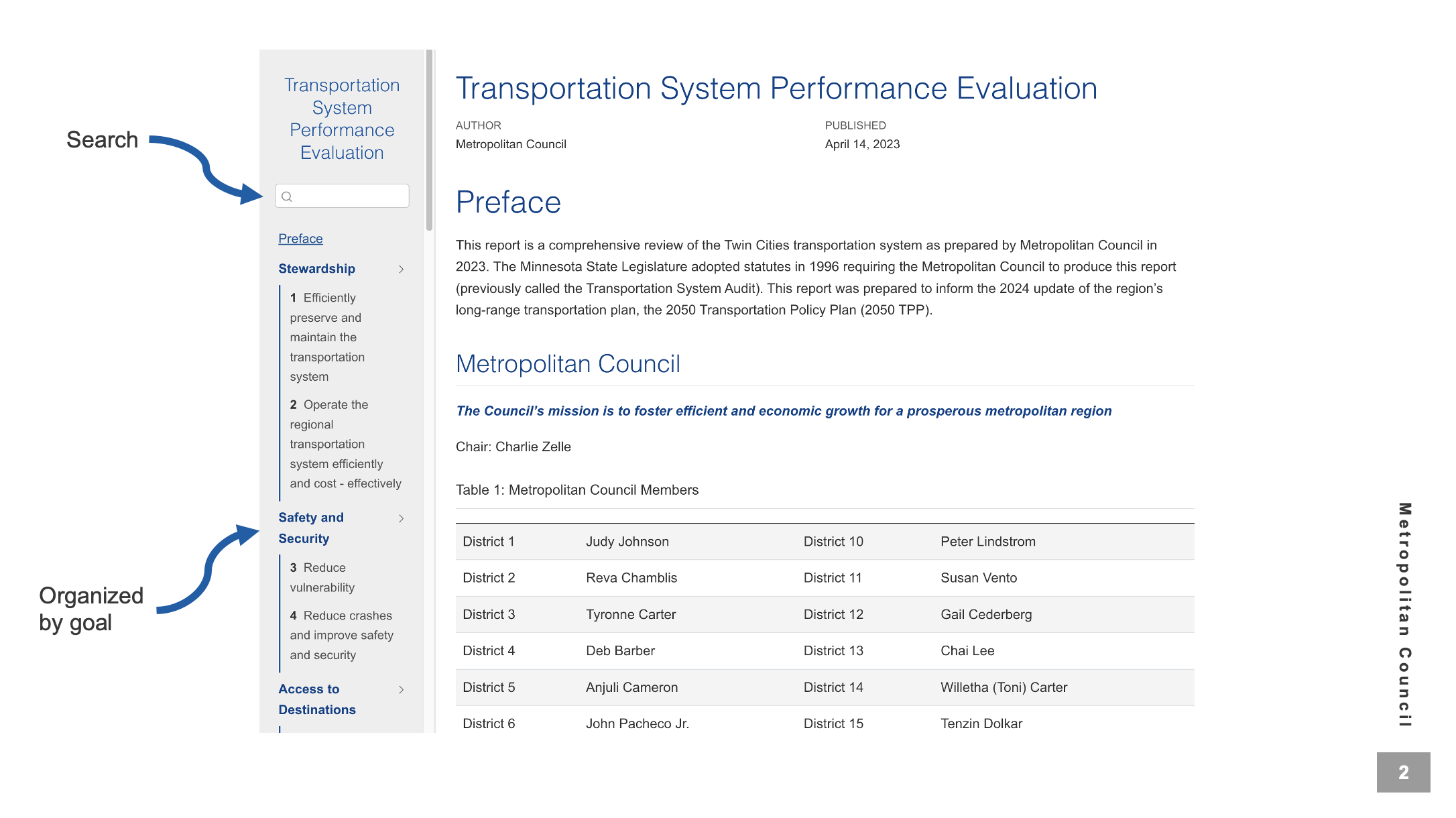This screenshot has width=1456, height=818.
Task: Click the gray page number 2 box
Action: 1403,772
